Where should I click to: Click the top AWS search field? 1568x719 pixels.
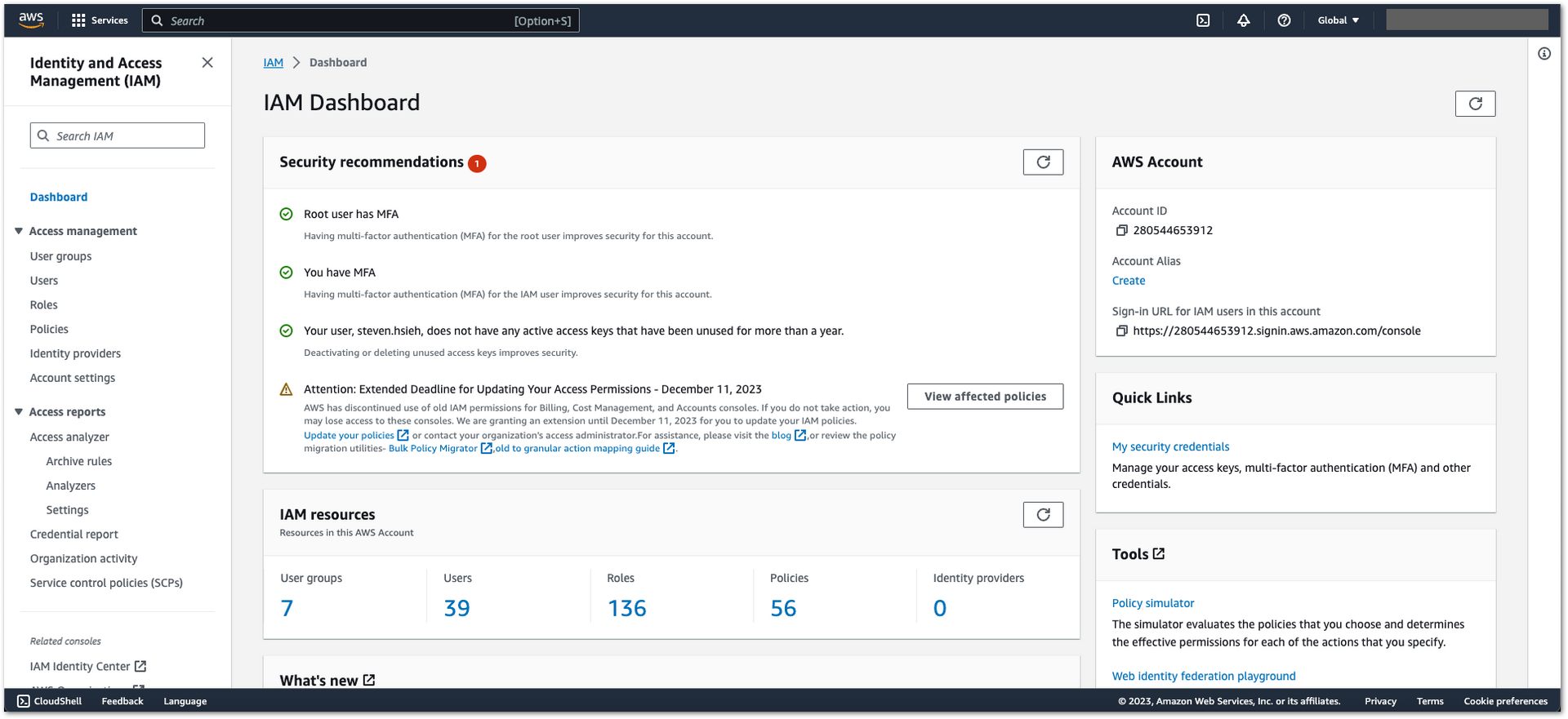pos(361,20)
